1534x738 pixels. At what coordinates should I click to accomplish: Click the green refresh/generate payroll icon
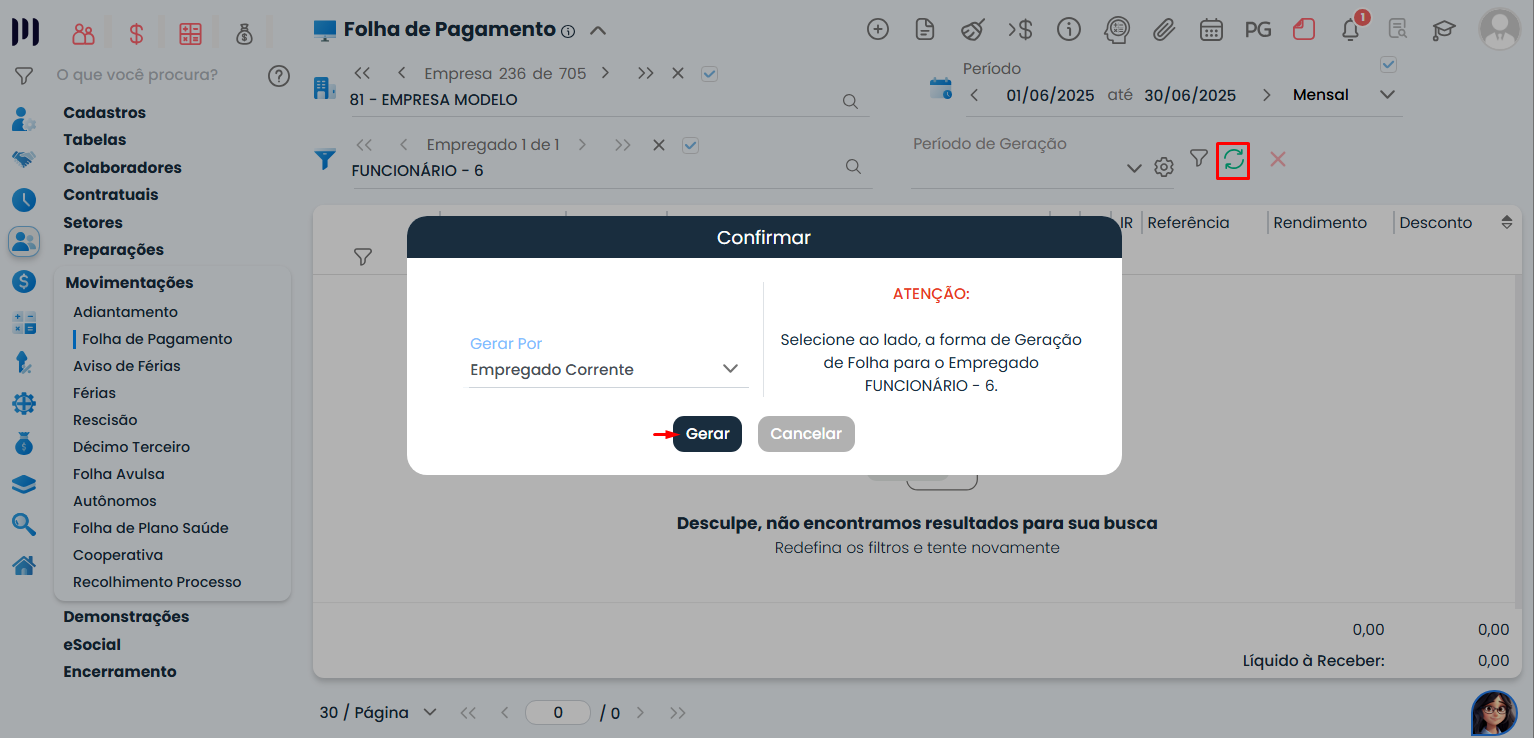tap(1233, 160)
